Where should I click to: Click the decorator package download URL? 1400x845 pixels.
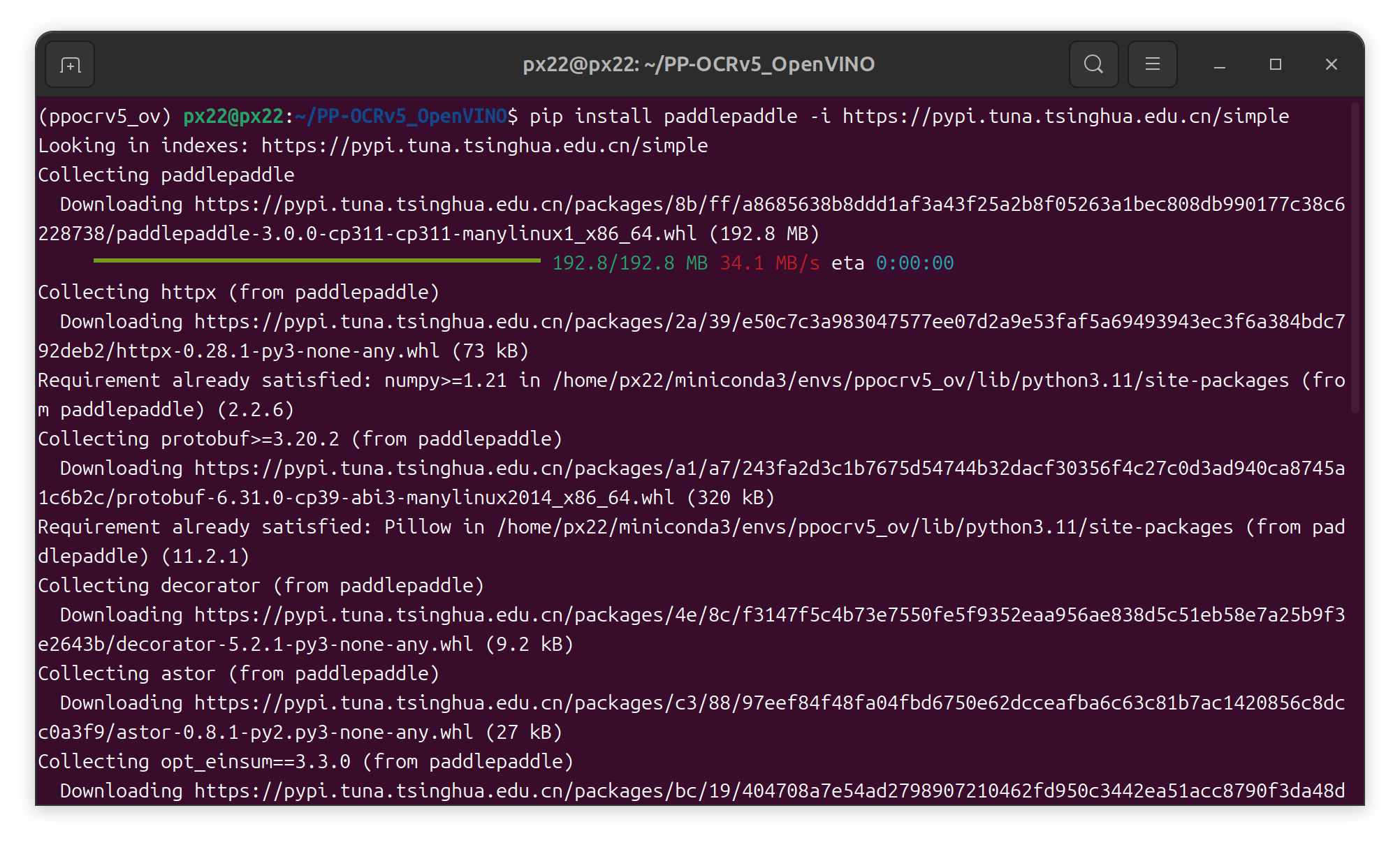coord(768,615)
